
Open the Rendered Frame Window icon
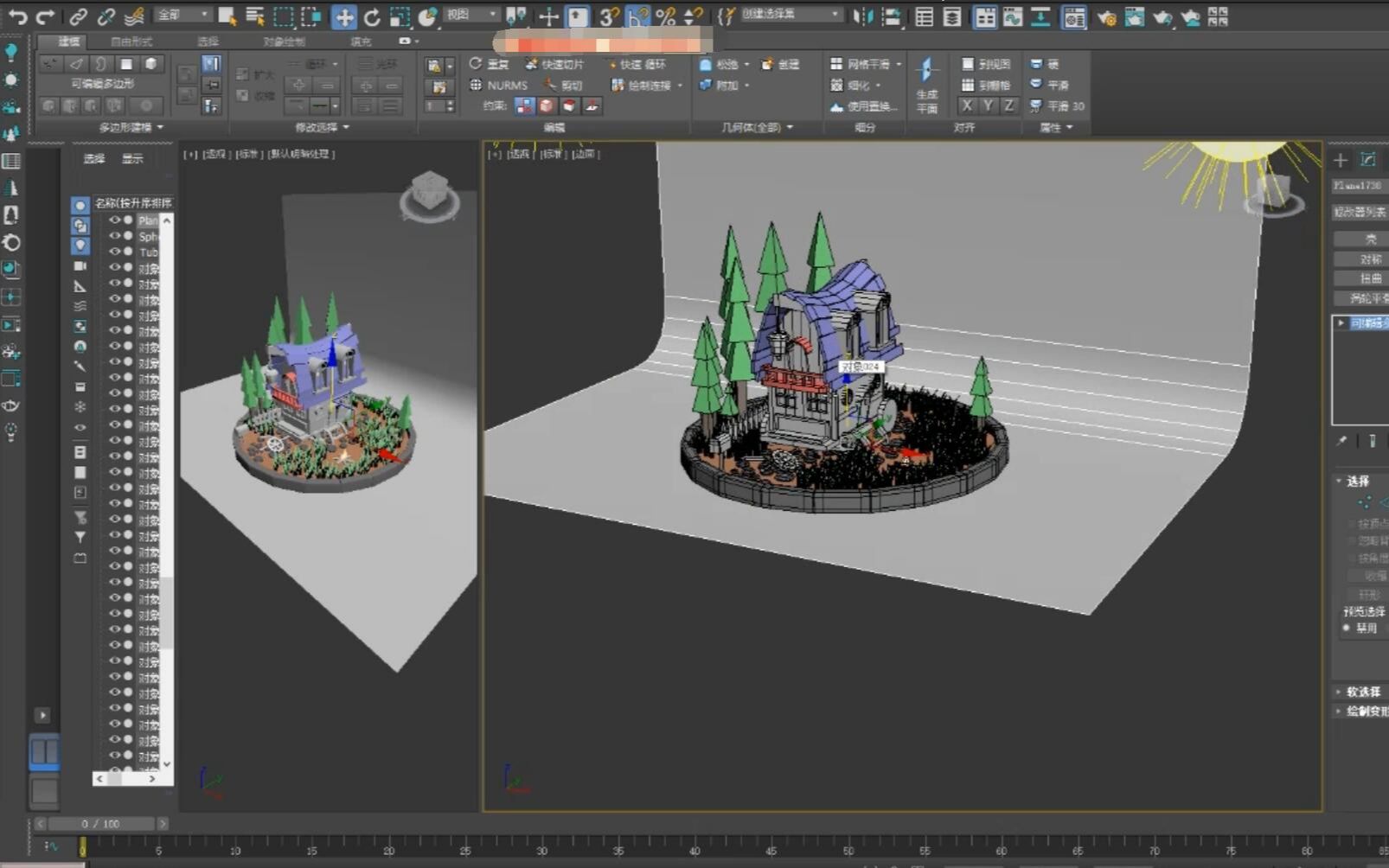pos(1134,16)
